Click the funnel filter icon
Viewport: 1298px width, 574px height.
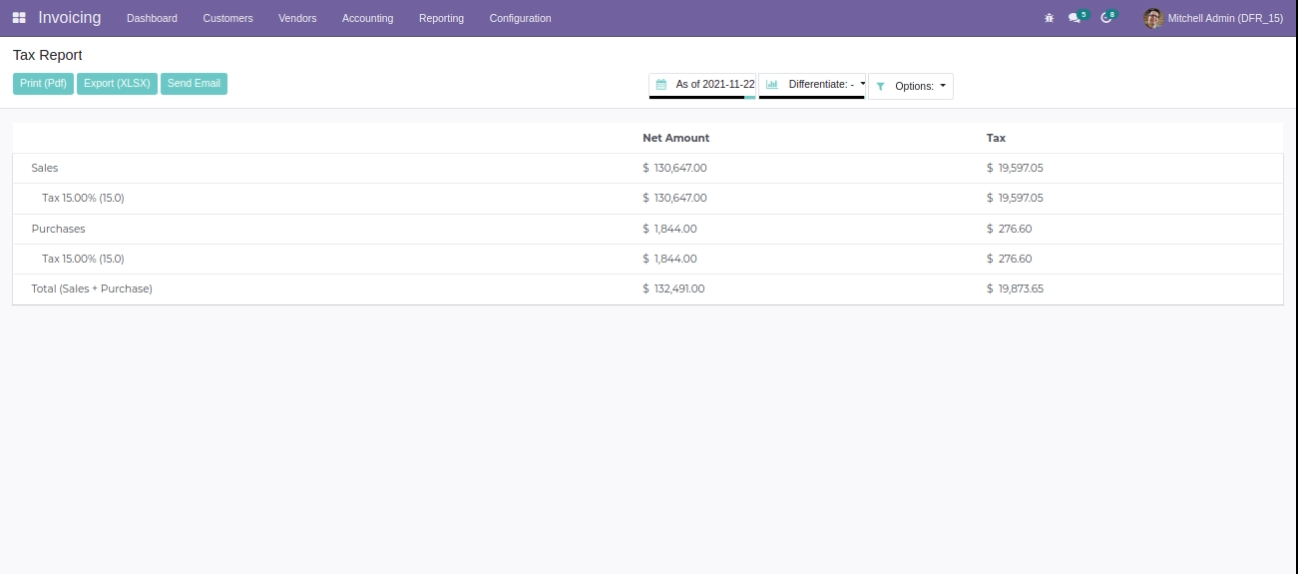coord(880,87)
